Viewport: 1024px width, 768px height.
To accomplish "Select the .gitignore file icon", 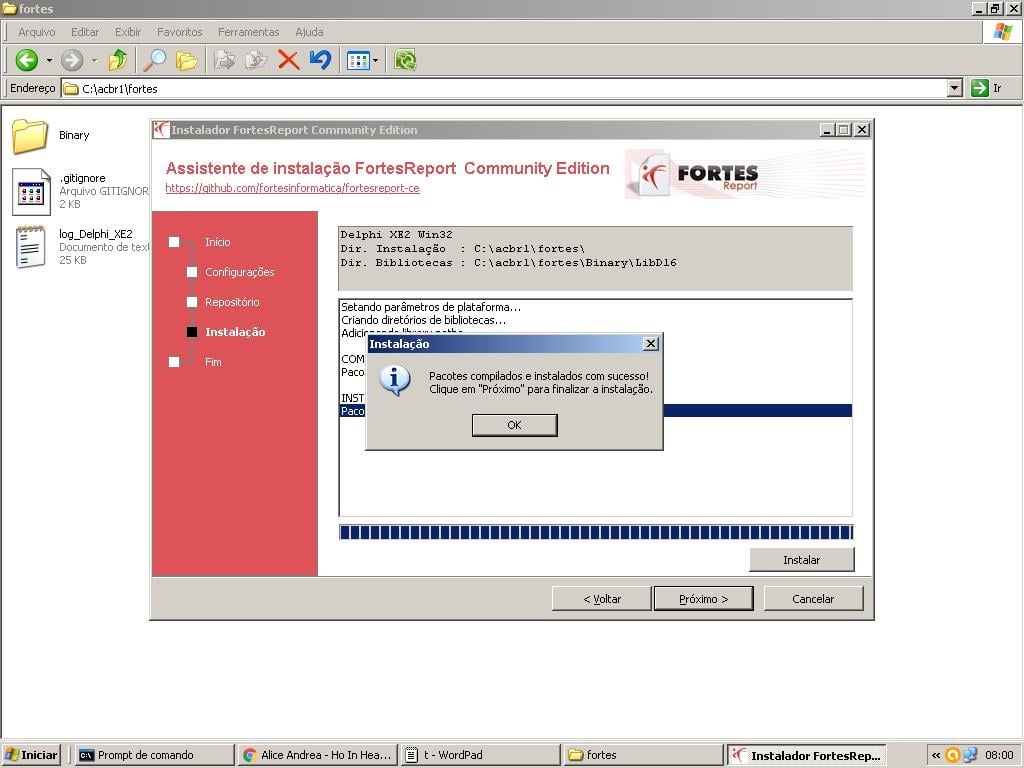I will (31, 191).
